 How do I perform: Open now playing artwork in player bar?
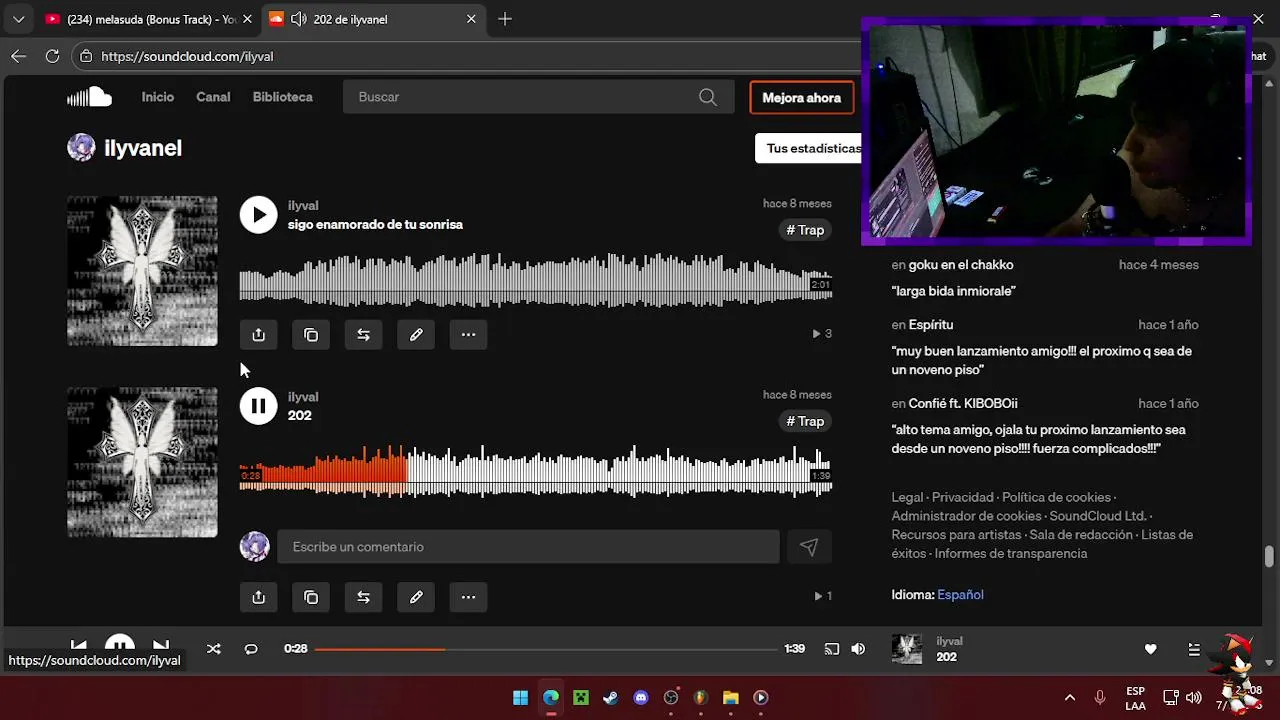pyautogui.click(x=907, y=649)
